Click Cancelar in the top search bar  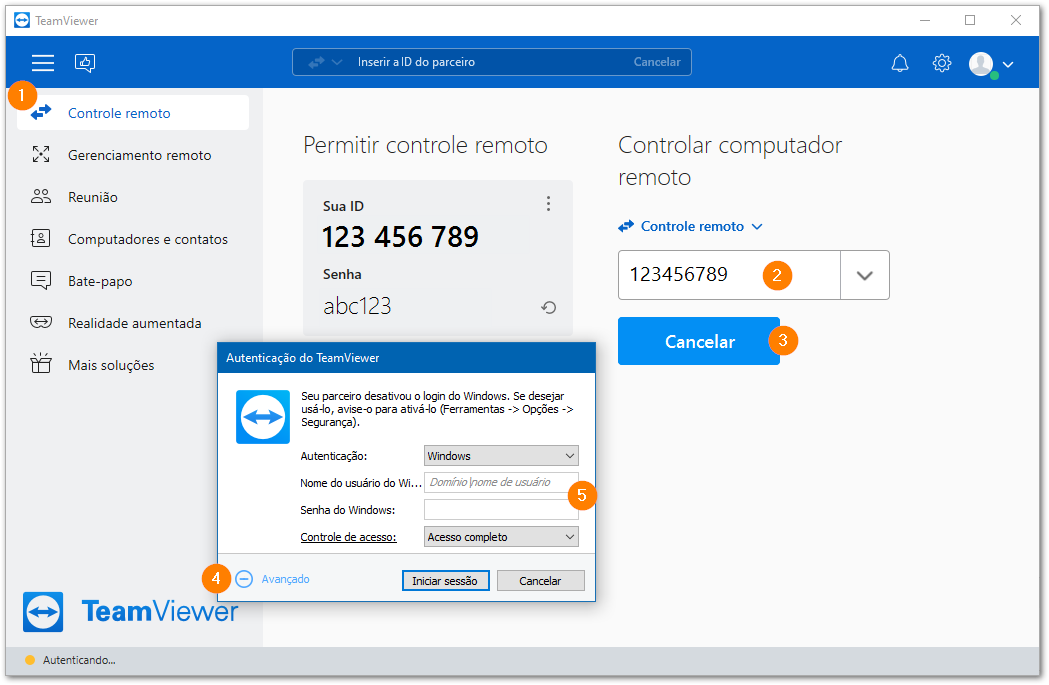(x=657, y=62)
